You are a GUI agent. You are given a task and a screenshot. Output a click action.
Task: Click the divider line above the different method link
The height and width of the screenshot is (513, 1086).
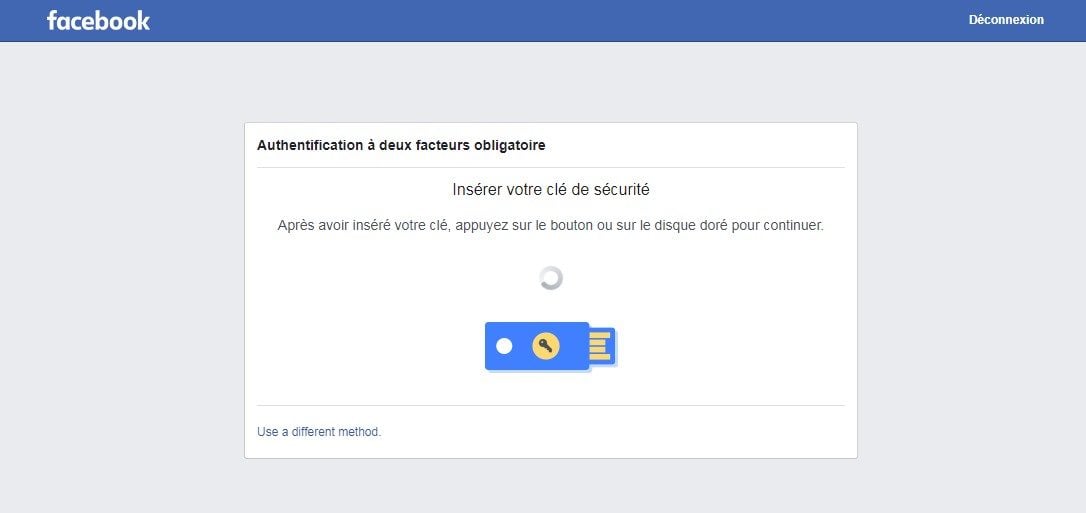click(x=551, y=405)
